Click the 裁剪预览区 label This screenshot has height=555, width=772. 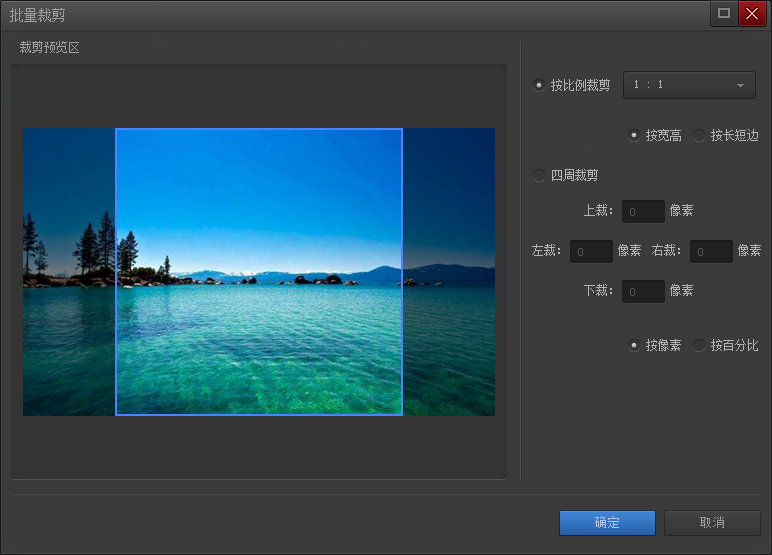49,48
